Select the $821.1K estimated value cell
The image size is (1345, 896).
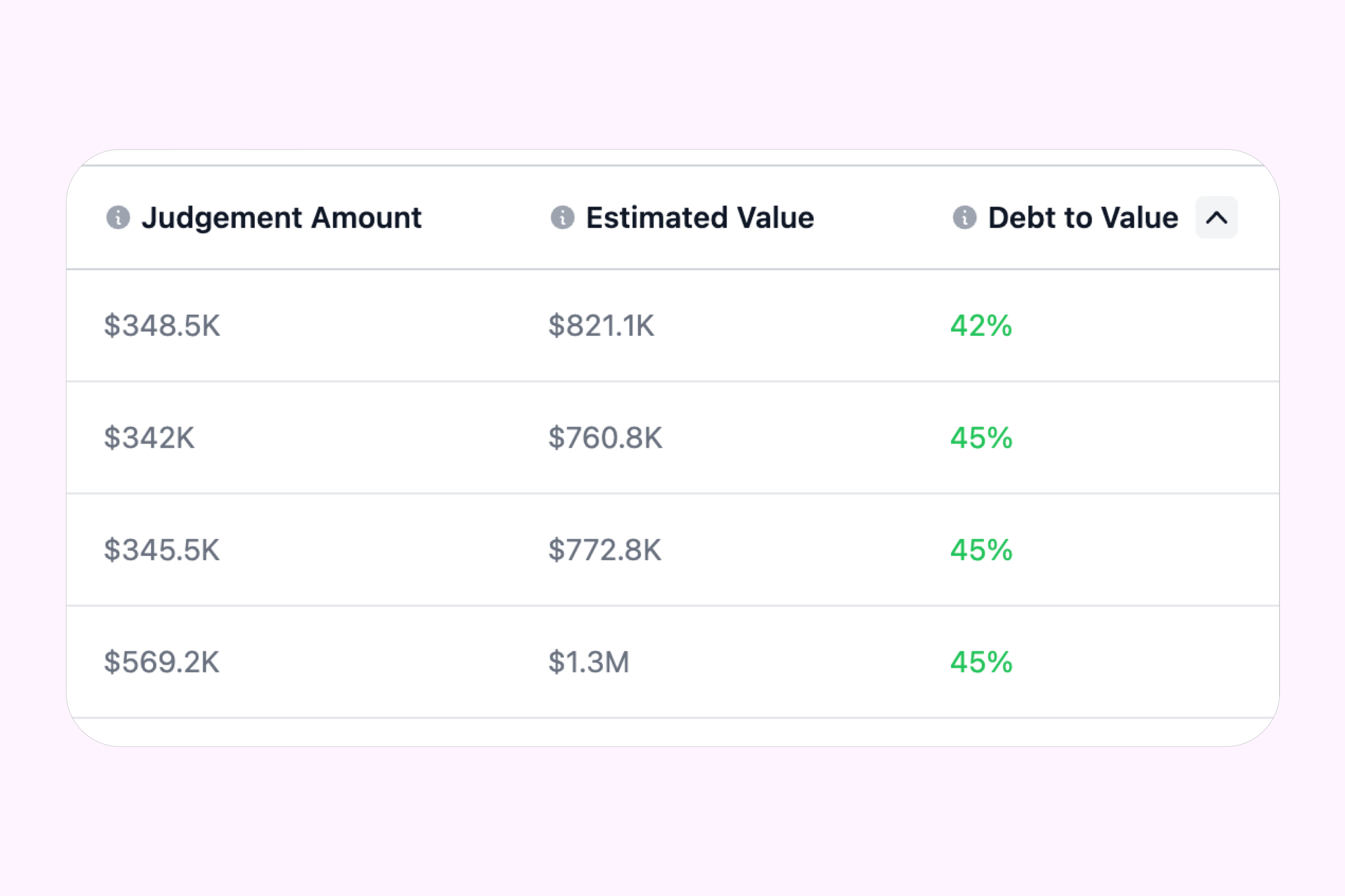tap(601, 326)
